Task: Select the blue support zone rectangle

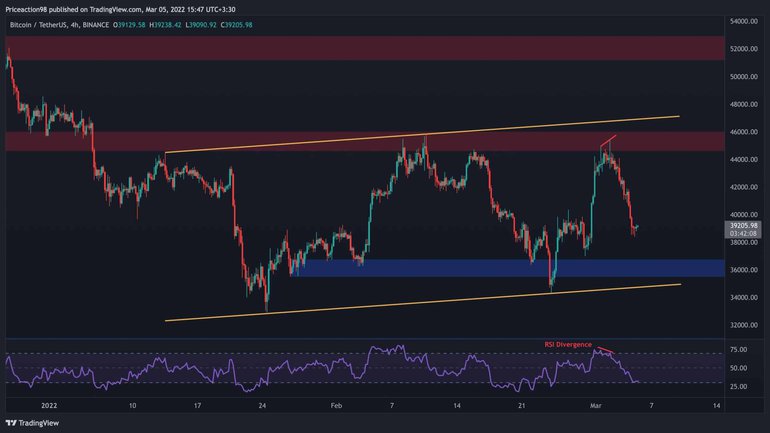Action: (508, 268)
